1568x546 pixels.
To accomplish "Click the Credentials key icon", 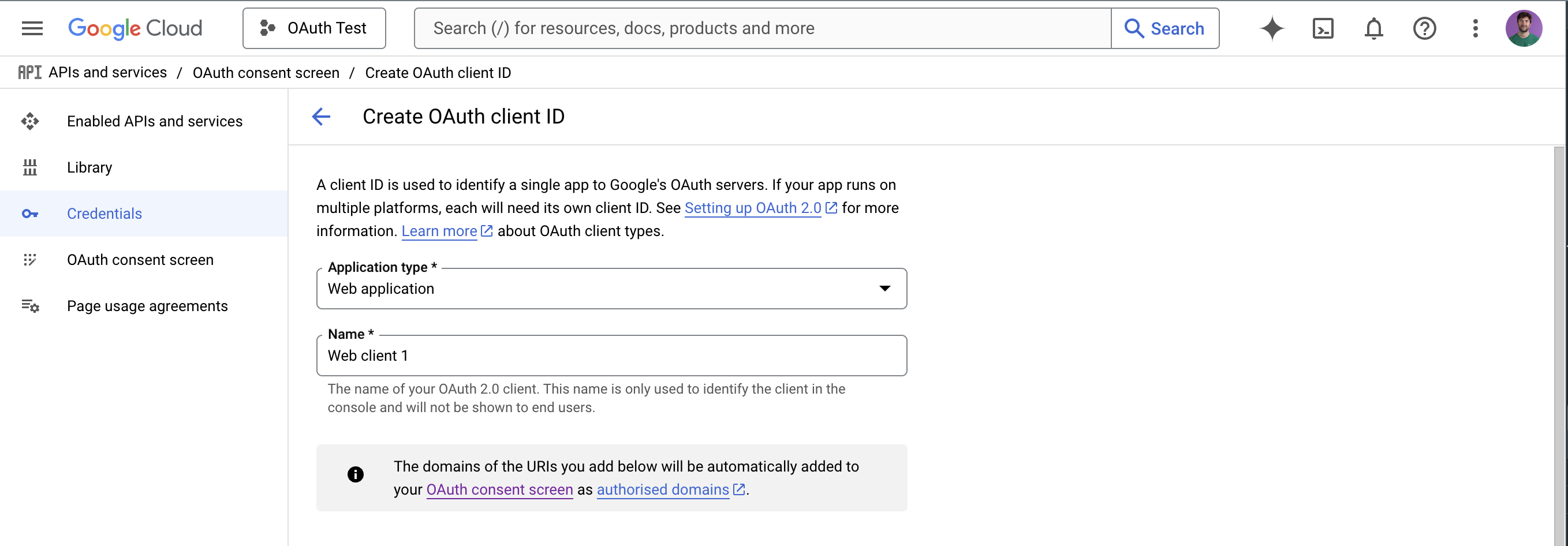I will click(29, 214).
